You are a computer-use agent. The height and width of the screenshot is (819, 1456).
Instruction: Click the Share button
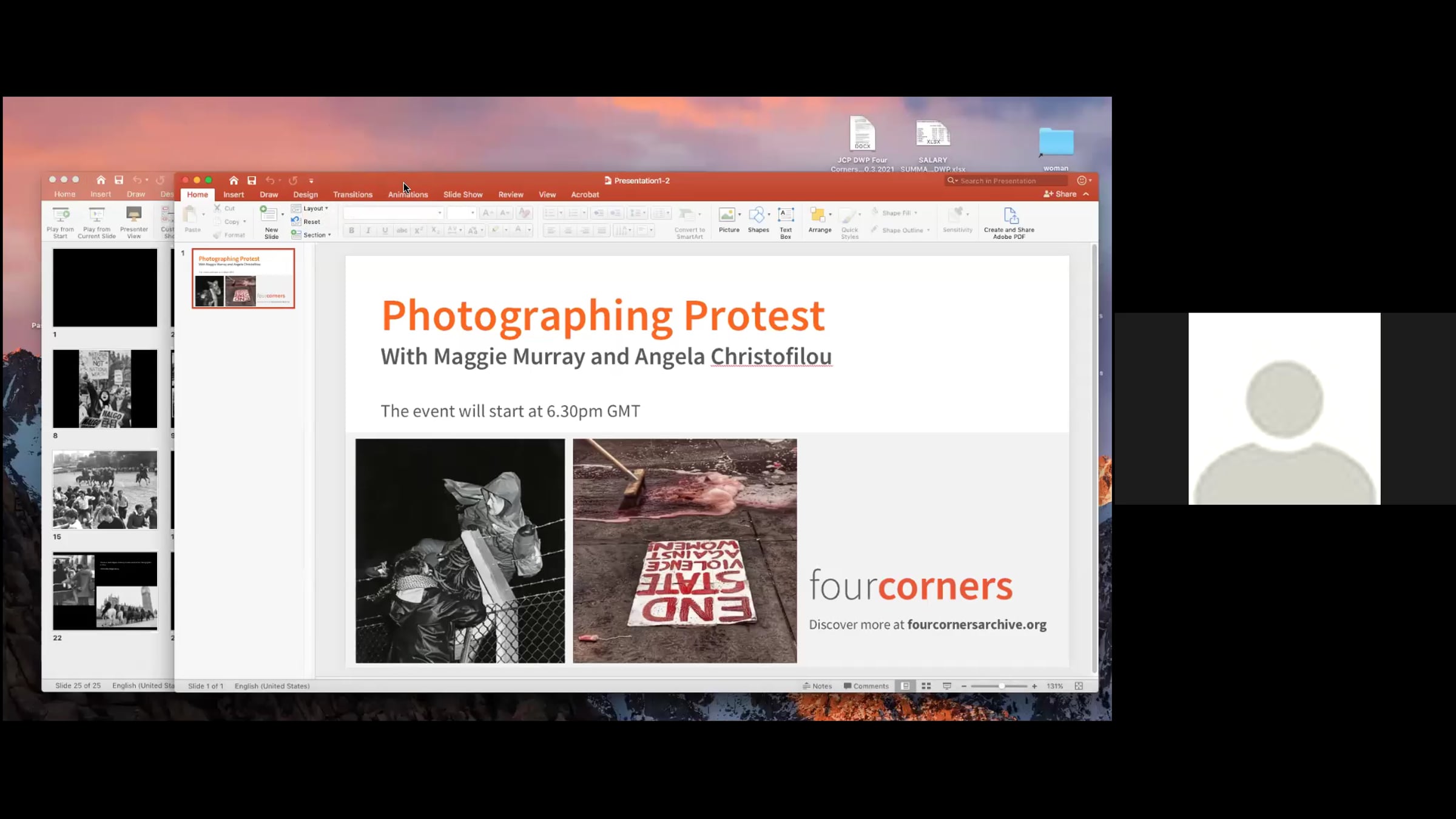1060,194
